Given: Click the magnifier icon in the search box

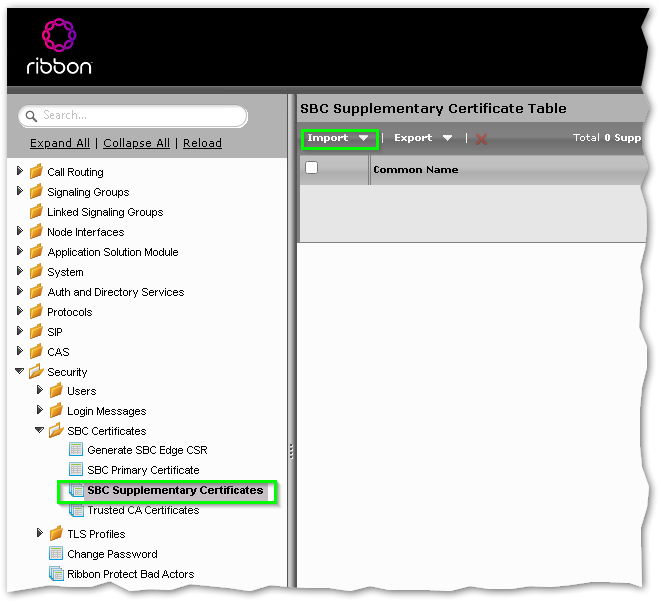Looking at the screenshot, I should coord(31,116).
